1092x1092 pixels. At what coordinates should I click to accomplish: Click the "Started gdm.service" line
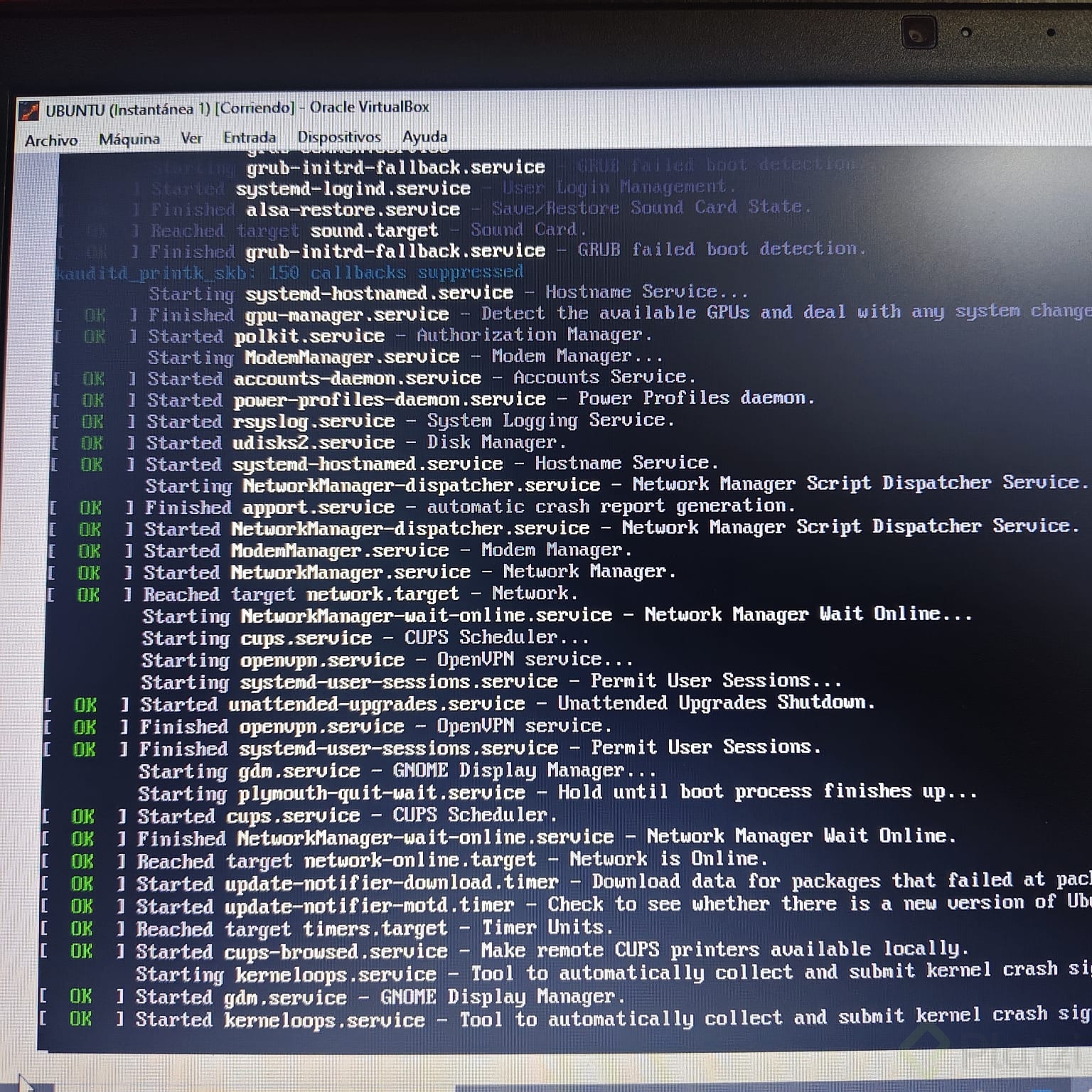pos(332,997)
